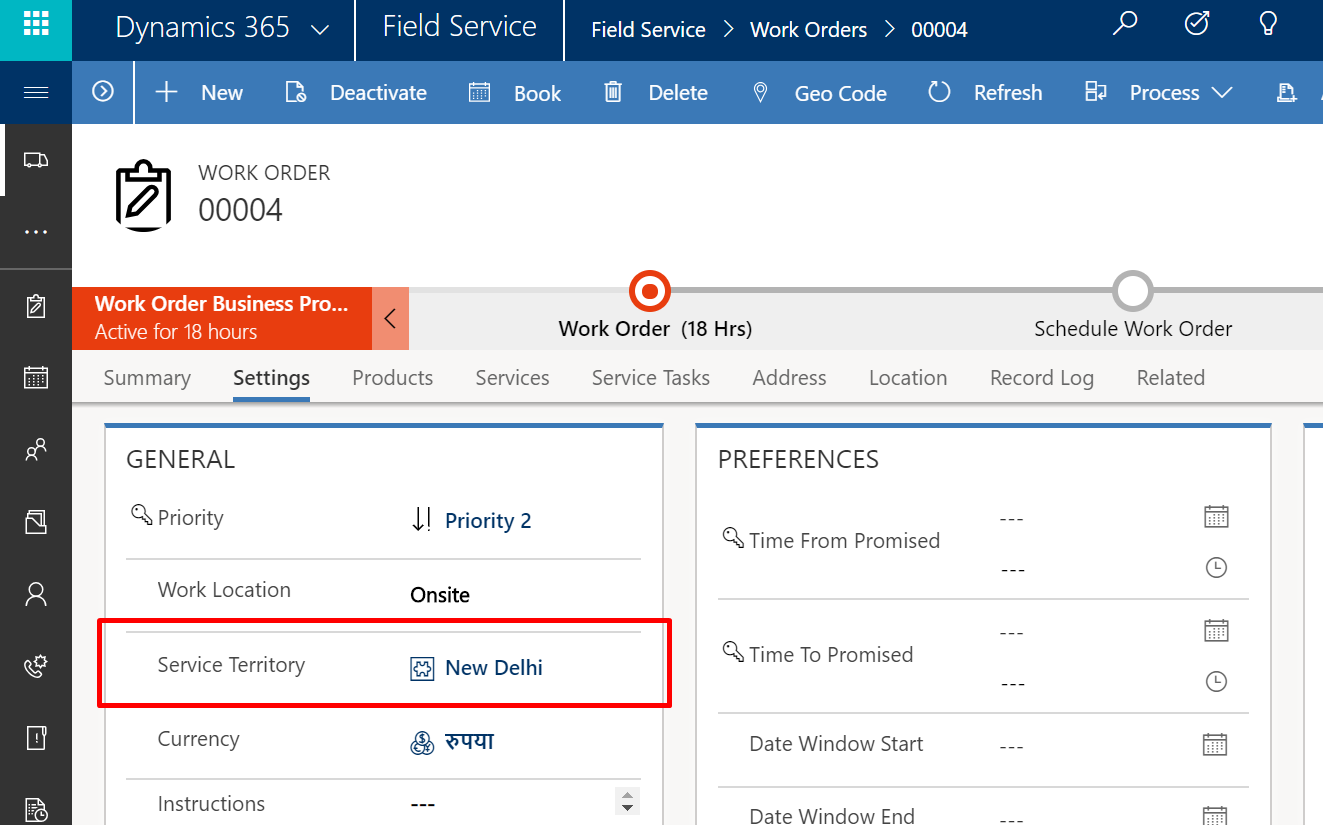The width and height of the screenshot is (1323, 825).
Task: Switch to the Service Tasks tab
Action: pyautogui.click(x=650, y=378)
